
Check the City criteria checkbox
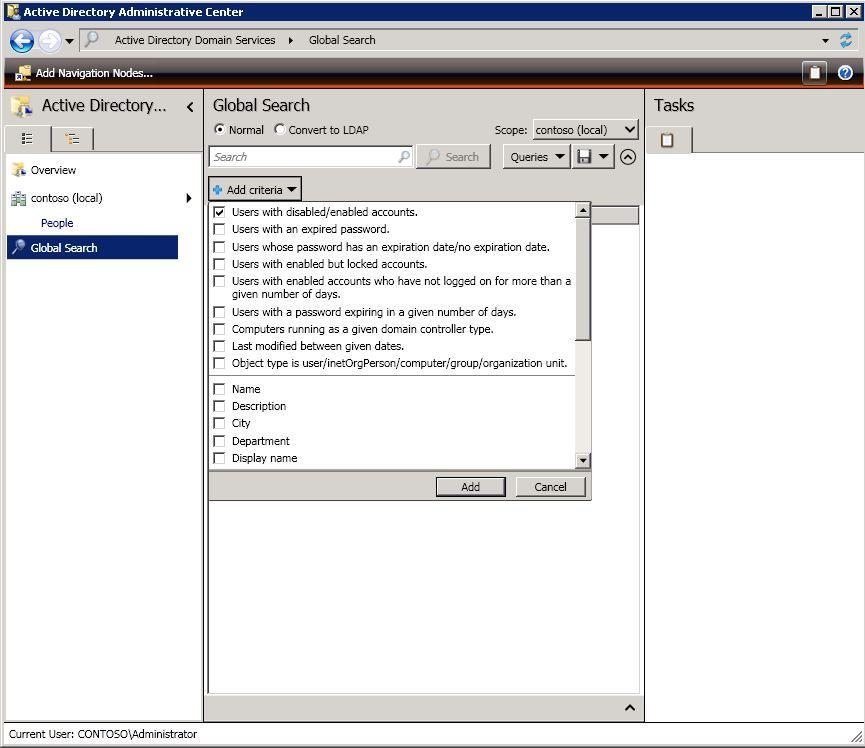coord(220,423)
